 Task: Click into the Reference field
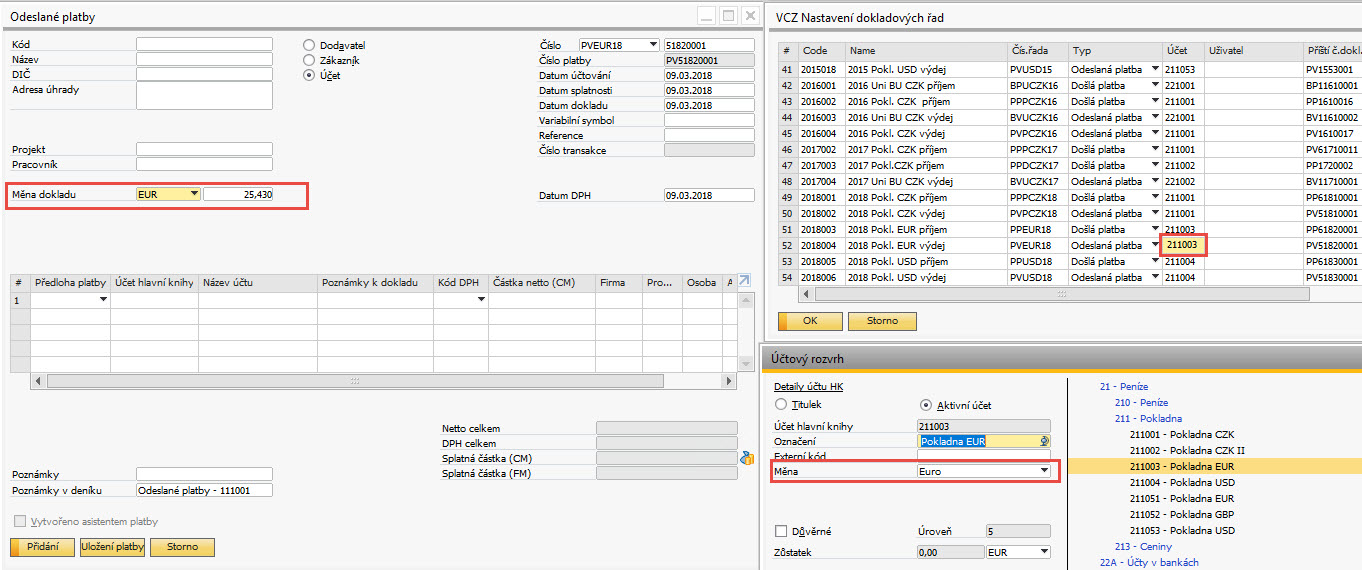[x=709, y=135]
